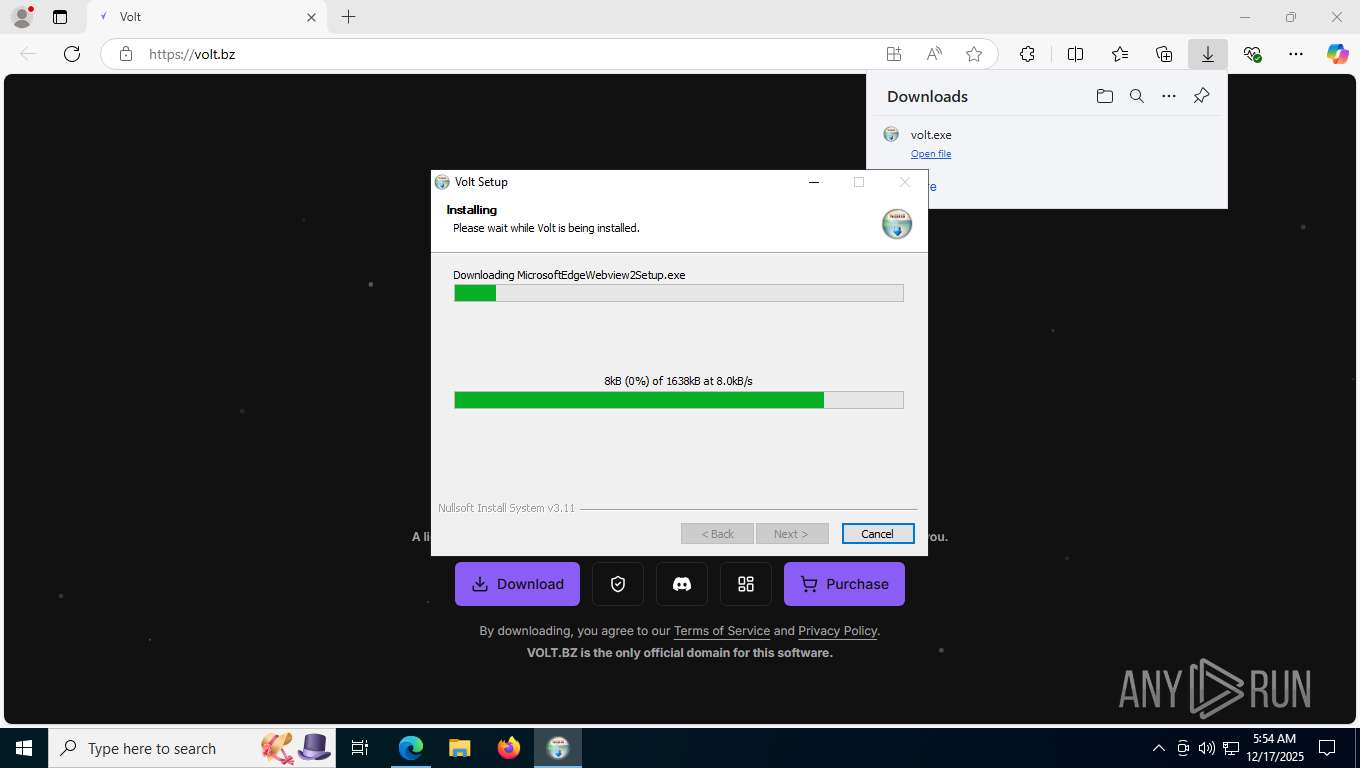Click the shield icon button on page
Screen dimensions: 1360x768
click(x=618, y=584)
